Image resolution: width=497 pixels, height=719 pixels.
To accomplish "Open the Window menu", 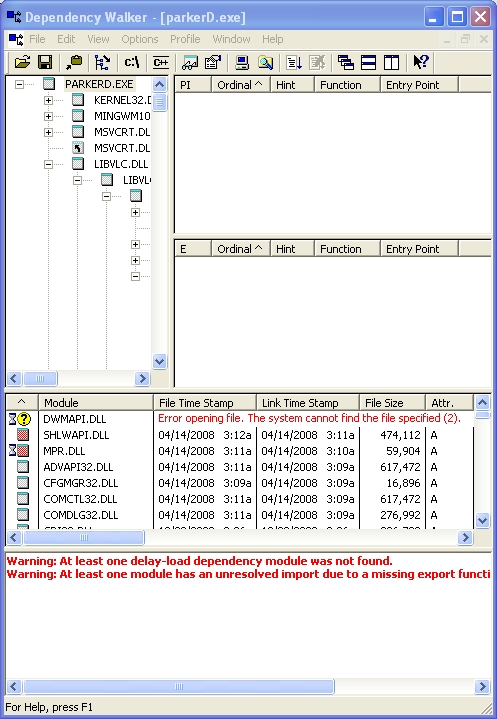I will tap(231, 39).
